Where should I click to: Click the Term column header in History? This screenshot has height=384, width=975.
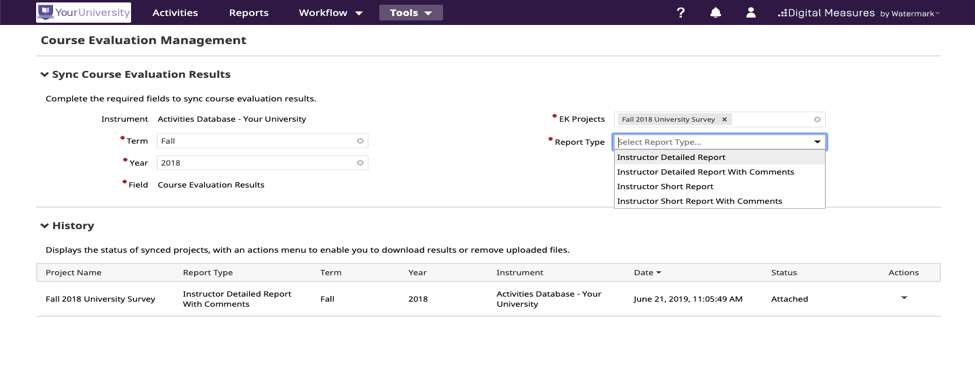click(331, 272)
